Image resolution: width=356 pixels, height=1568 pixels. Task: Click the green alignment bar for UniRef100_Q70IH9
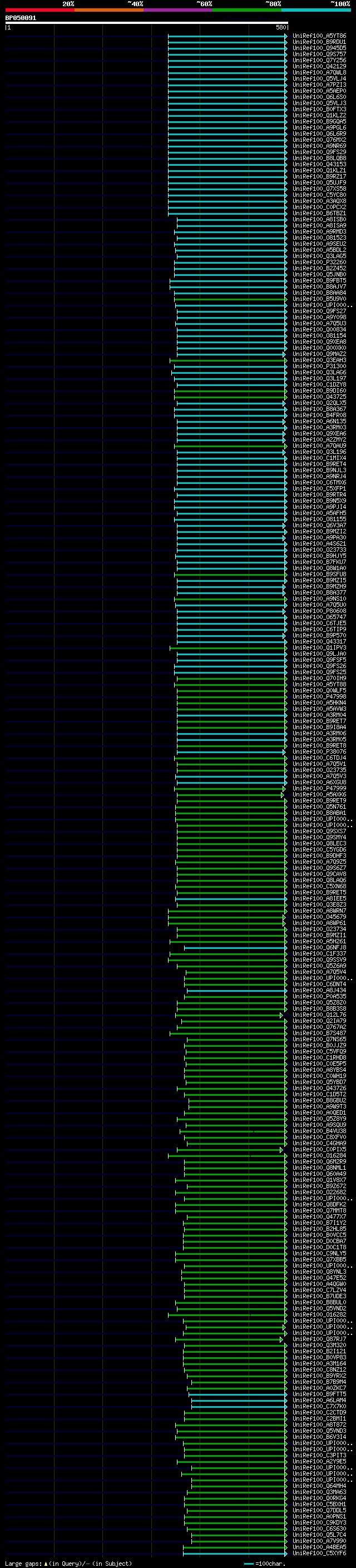[232, 678]
